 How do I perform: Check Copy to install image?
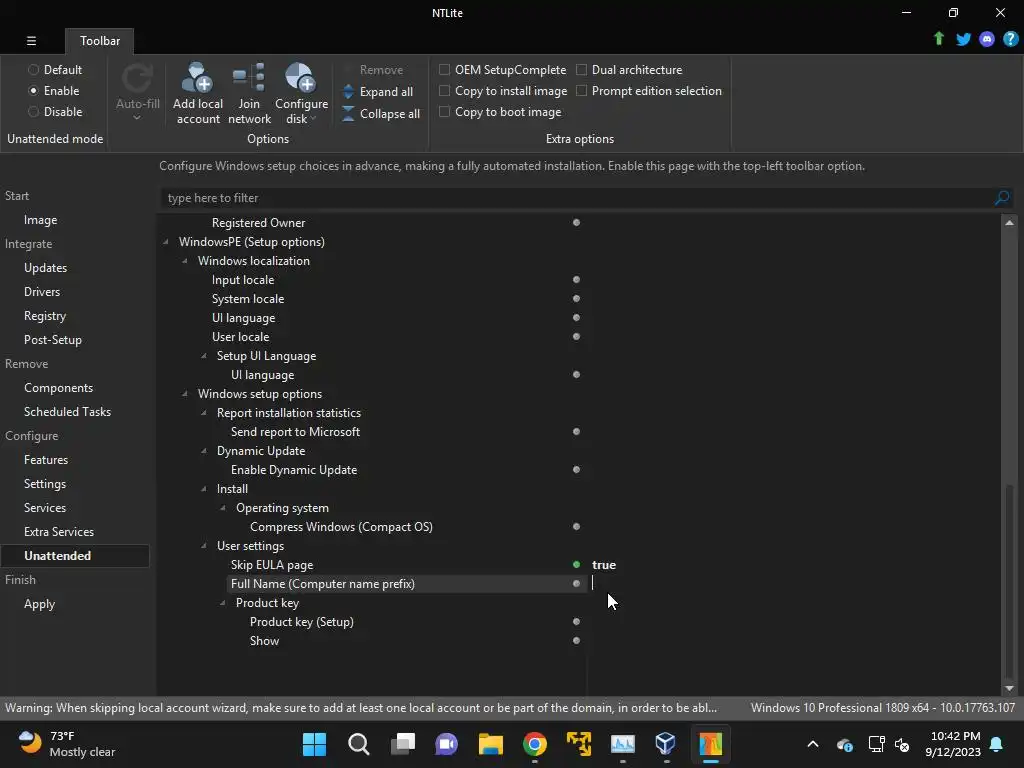pos(444,91)
